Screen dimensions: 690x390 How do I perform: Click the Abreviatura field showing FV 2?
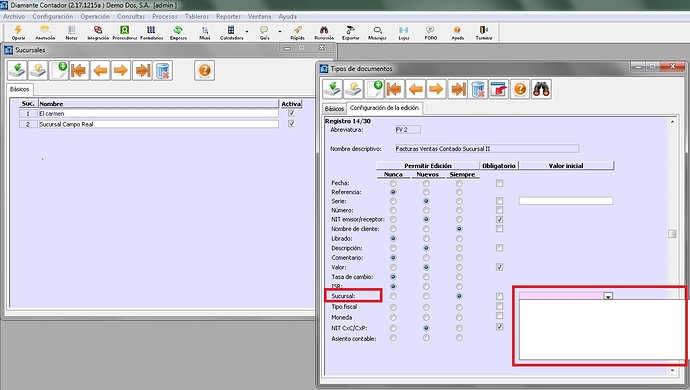(408, 129)
